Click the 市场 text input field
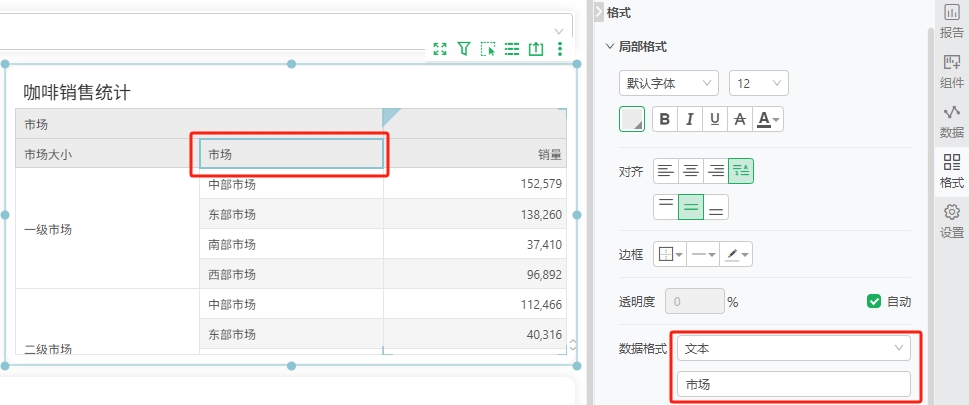The height and width of the screenshot is (405, 969). (x=794, y=384)
